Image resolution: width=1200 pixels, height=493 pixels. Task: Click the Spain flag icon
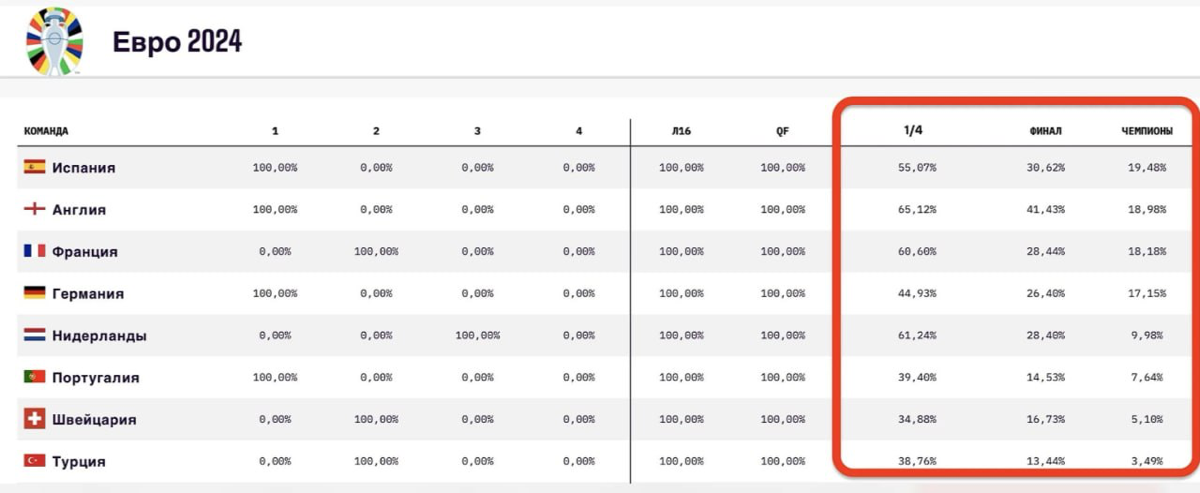point(35,168)
